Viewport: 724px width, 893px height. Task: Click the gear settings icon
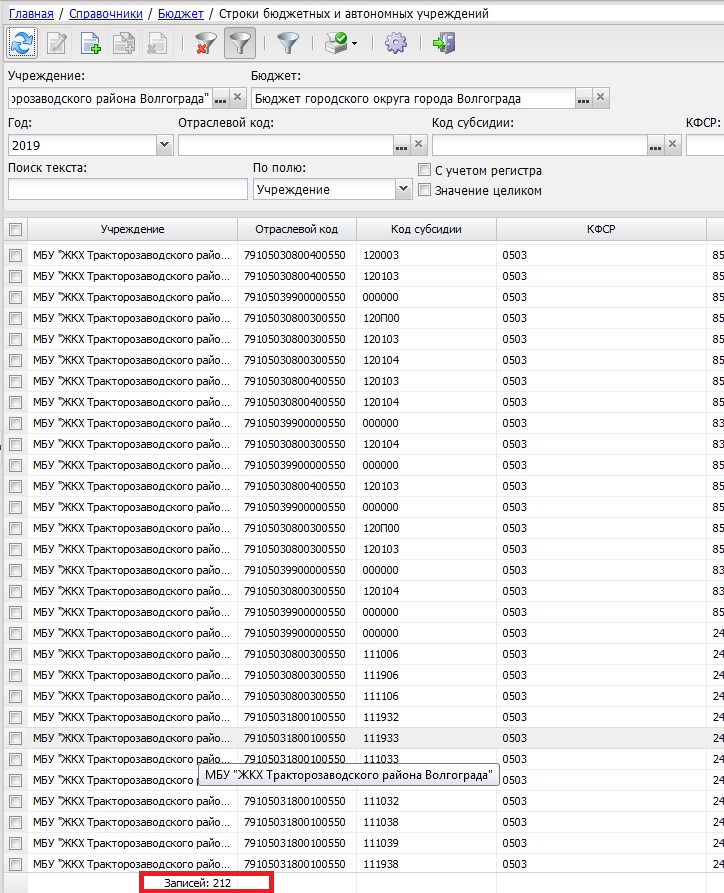(396, 43)
